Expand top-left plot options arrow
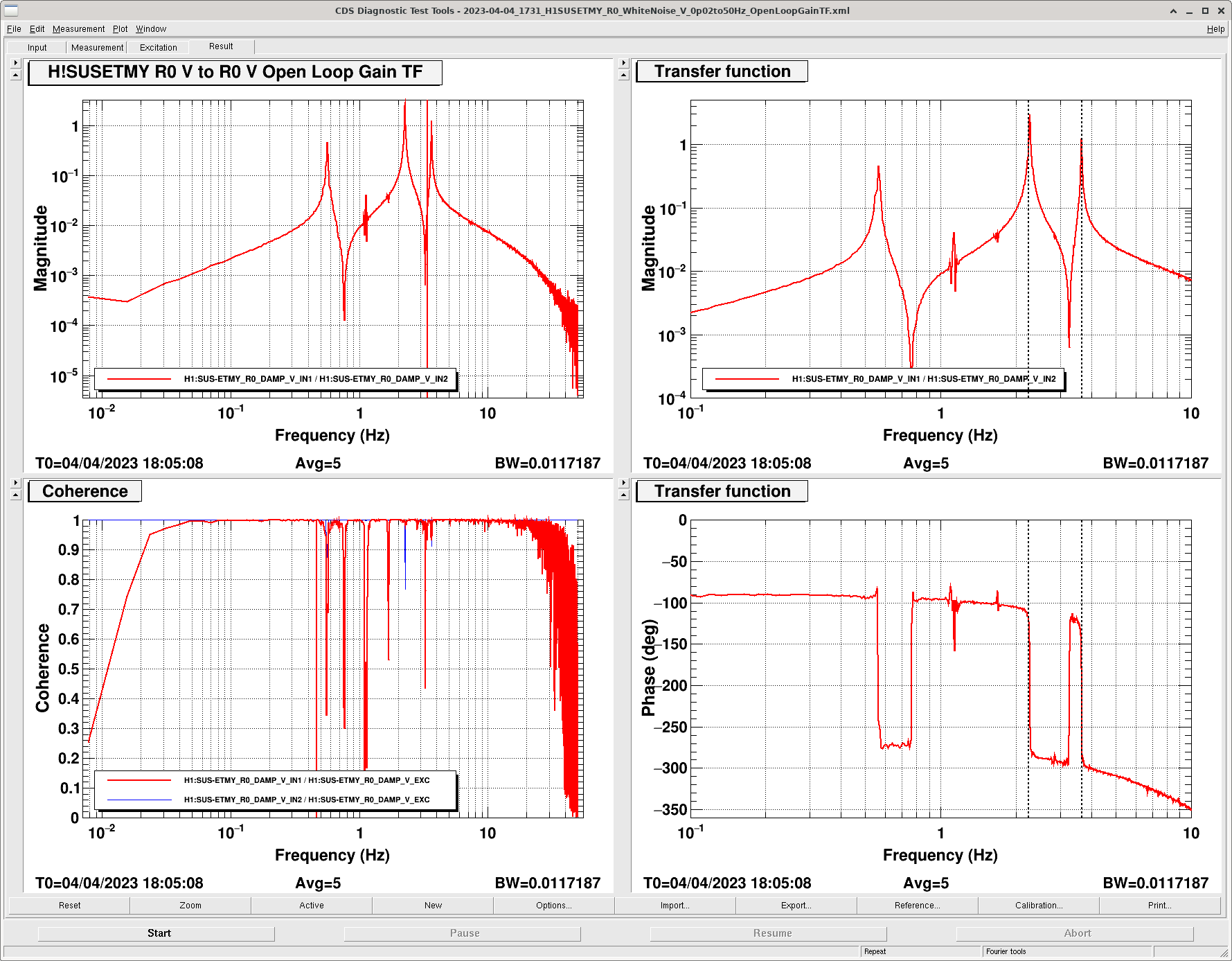Image resolution: width=1232 pixels, height=961 pixels. pos(16,63)
